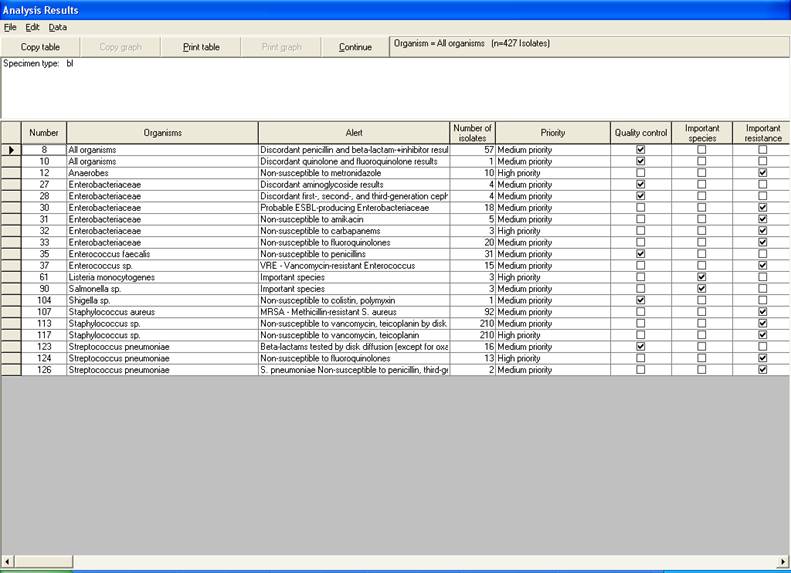
Task: Select the Shigella sp. cell
Action: point(162,301)
